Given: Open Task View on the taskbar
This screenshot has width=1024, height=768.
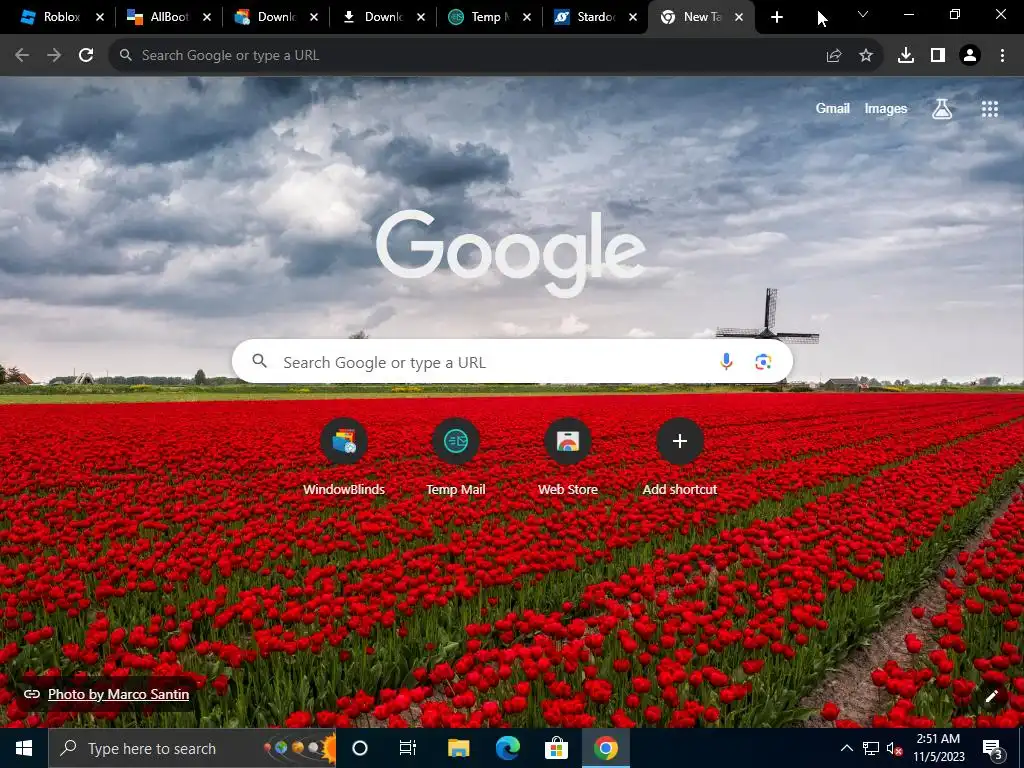Looking at the screenshot, I should pos(408,748).
